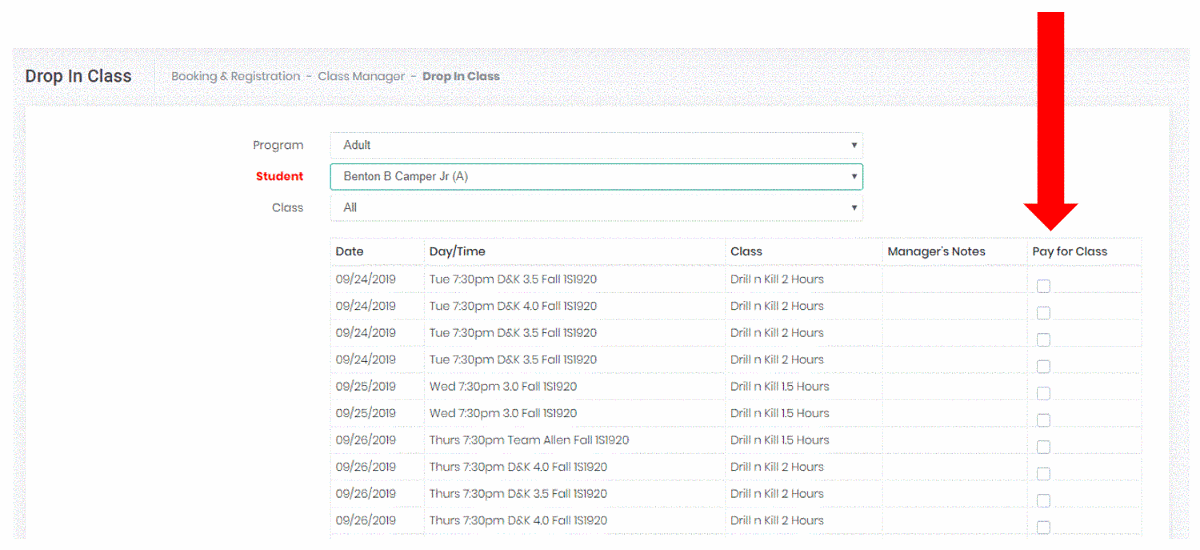Image resolution: width=1200 pixels, height=550 pixels.
Task: Click the Manager's Notes column header
Action: [936, 251]
